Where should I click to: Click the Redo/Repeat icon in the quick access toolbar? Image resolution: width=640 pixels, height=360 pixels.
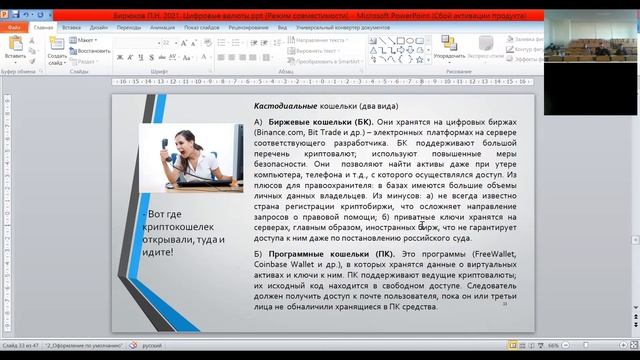tap(40, 15)
